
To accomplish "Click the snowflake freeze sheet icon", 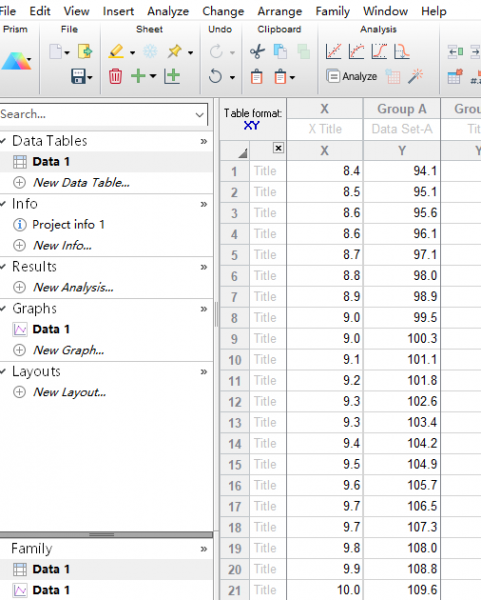I will [x=150, y=51].
